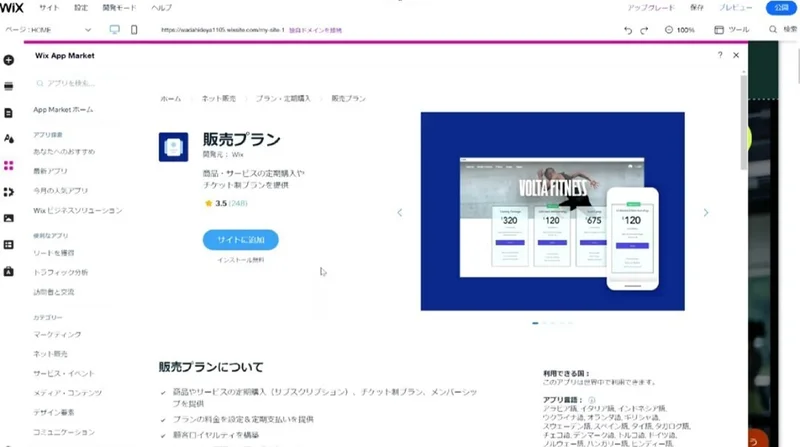Viewport: 800px width, 447px height.
Task: Click the App Market vertical scrollbar
Action: (x=744, y=122)
